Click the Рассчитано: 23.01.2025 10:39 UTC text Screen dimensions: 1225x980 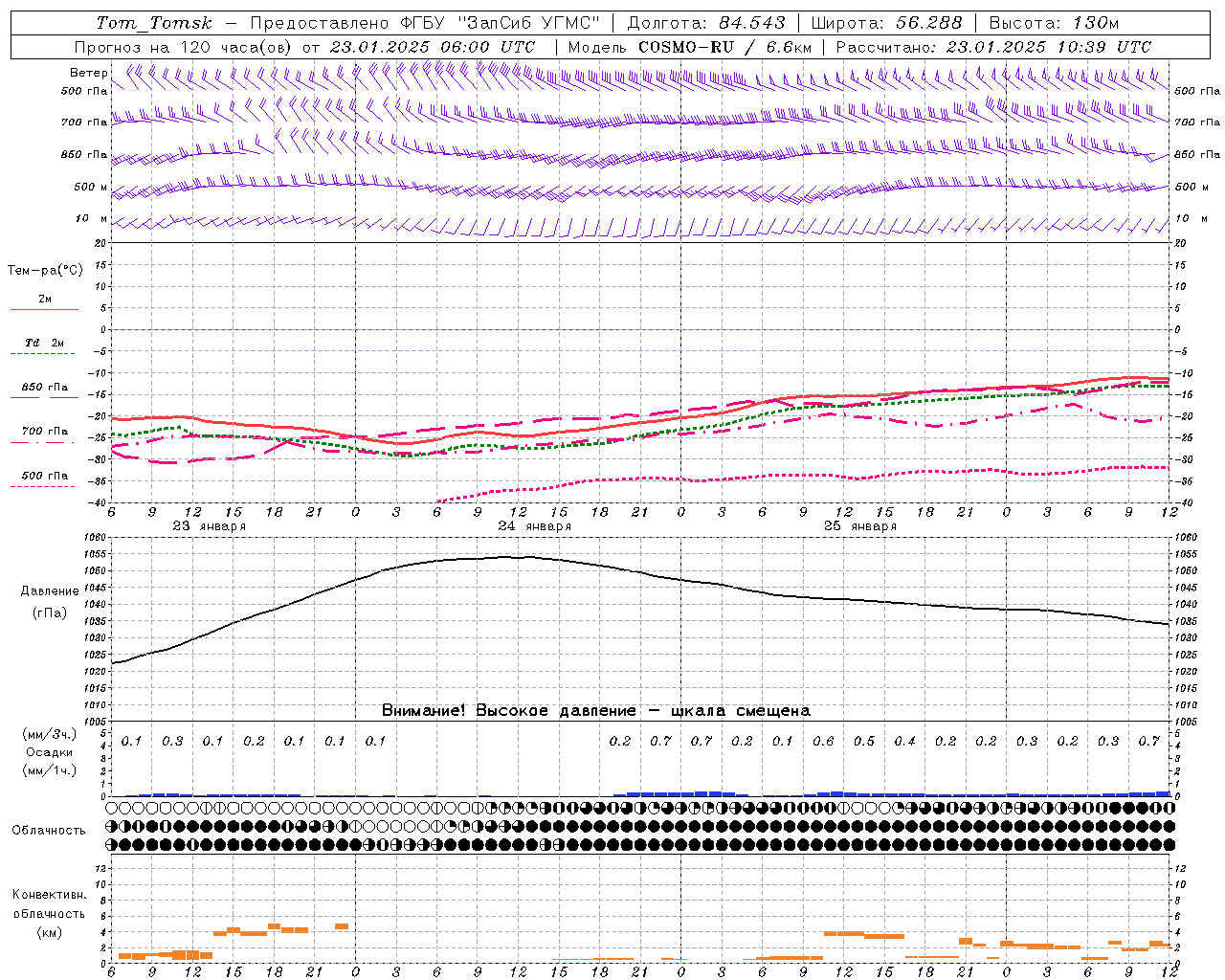[x=993, y=47]
